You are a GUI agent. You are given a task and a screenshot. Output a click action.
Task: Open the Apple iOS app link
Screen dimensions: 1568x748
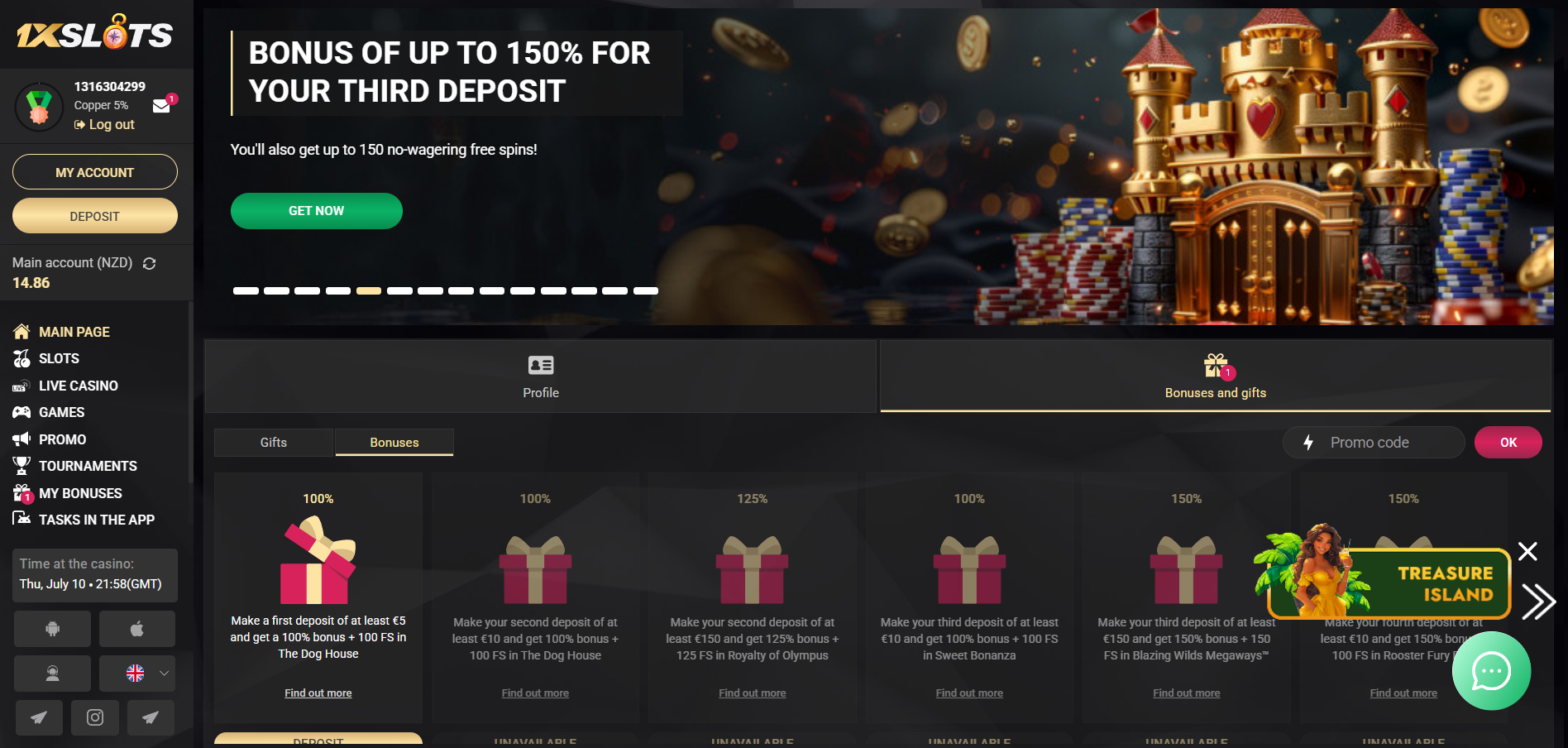[x=137, y=629]
